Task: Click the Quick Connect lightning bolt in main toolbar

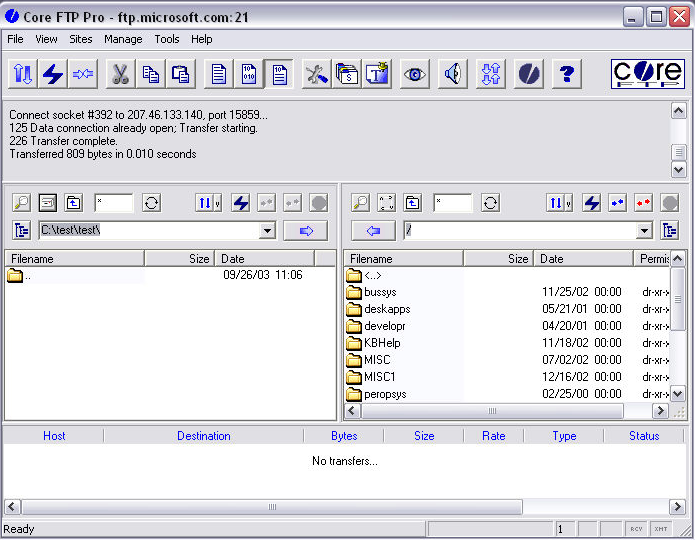Action: point(53,74)
